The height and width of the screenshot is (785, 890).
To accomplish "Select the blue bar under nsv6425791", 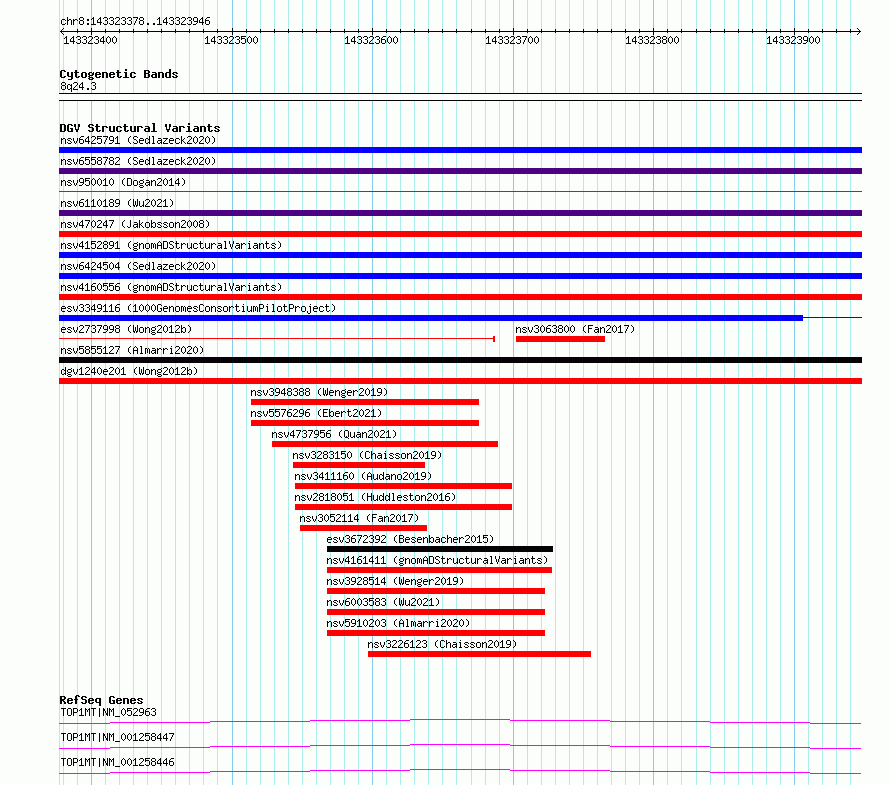I will point(460,150).
